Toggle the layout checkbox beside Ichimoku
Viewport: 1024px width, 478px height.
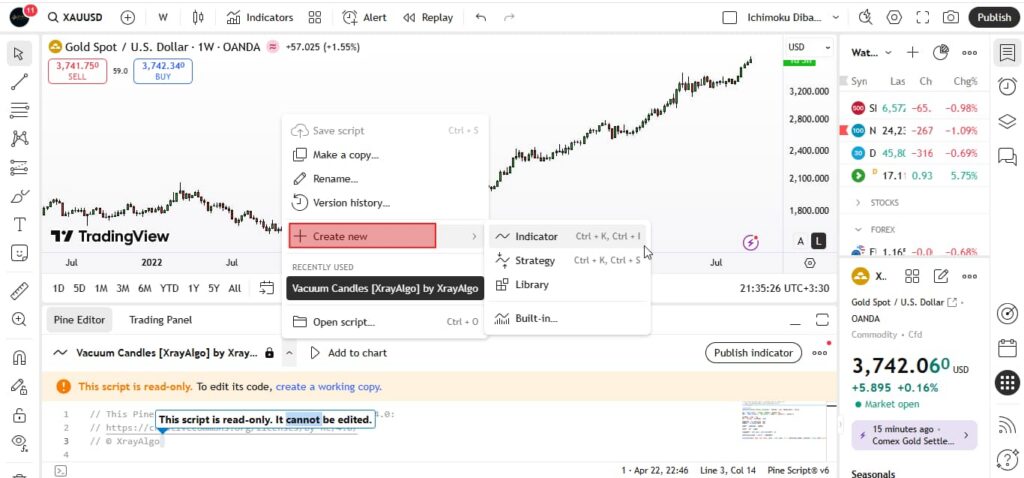click(x=729, y=17)
